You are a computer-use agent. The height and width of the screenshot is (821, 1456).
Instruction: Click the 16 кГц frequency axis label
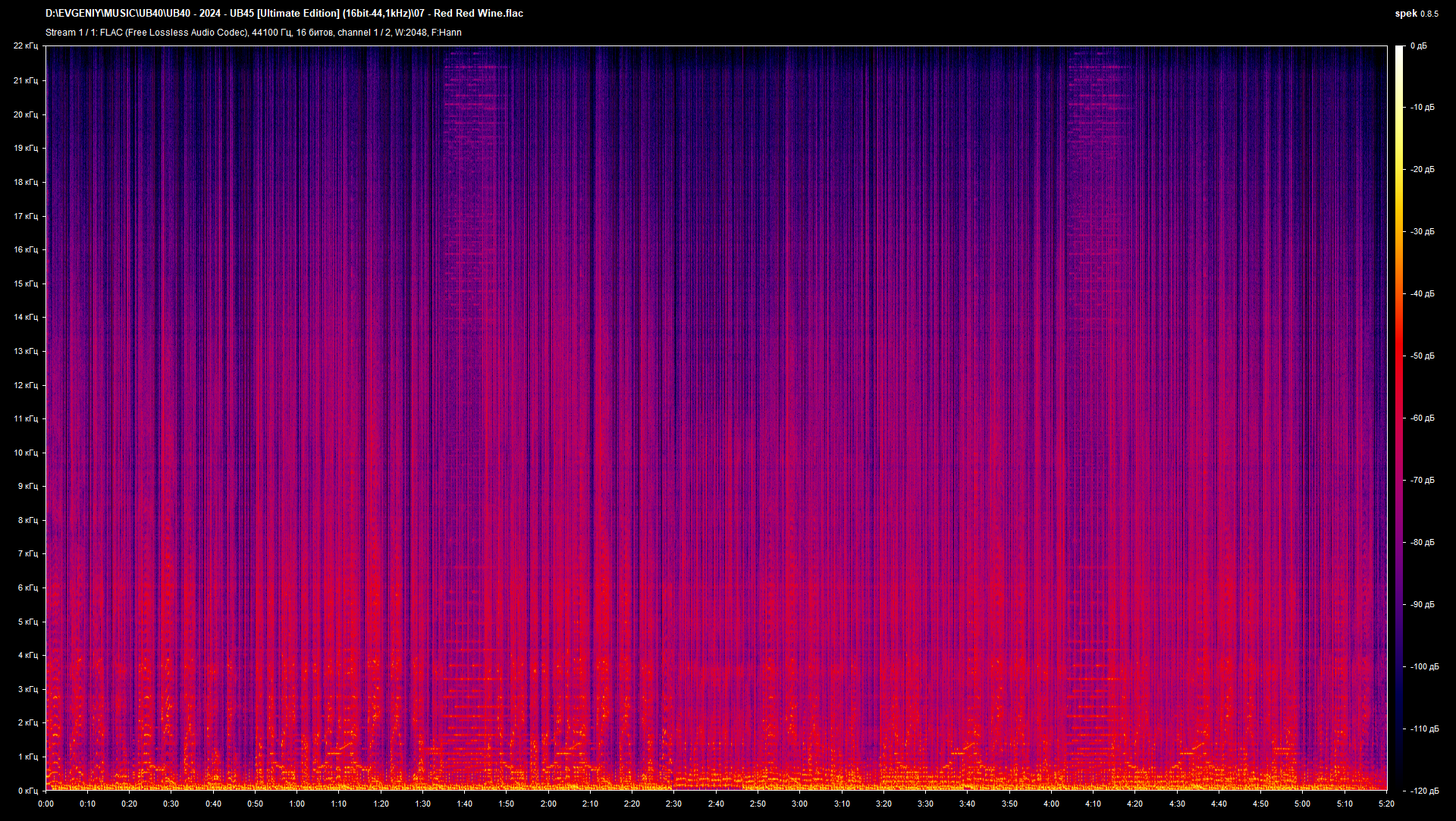click(x=26, y=249)
